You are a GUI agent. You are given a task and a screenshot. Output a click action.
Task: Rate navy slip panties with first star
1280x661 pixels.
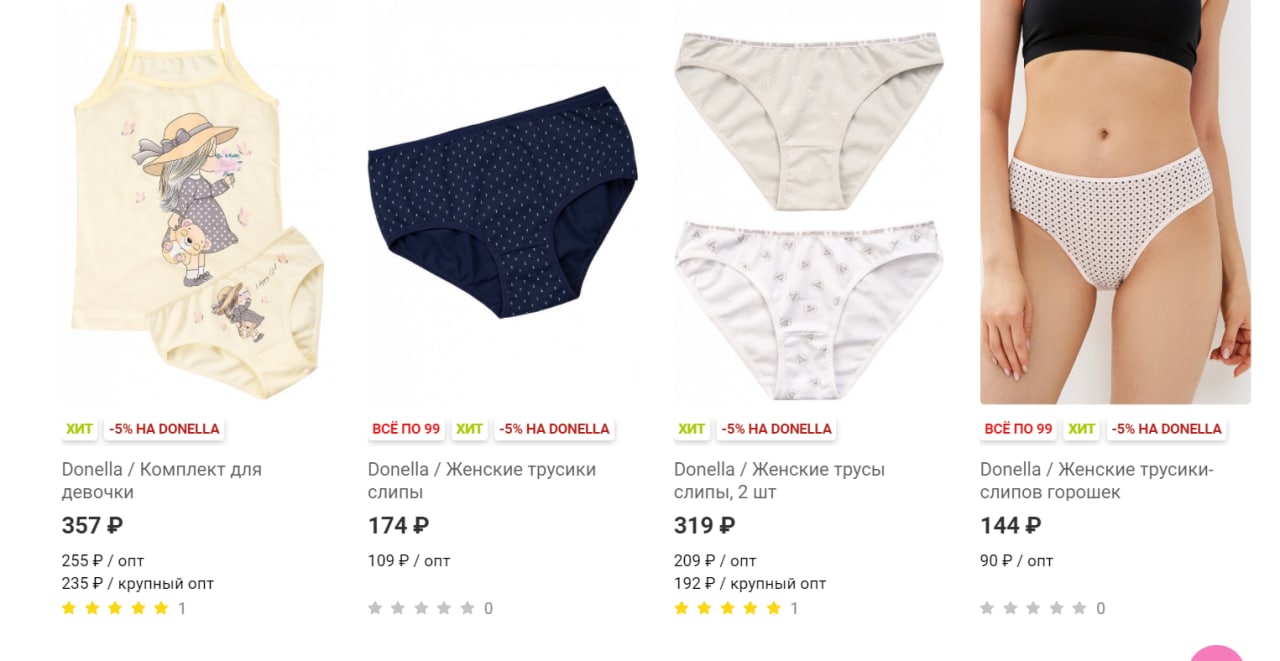coord(375,608)
